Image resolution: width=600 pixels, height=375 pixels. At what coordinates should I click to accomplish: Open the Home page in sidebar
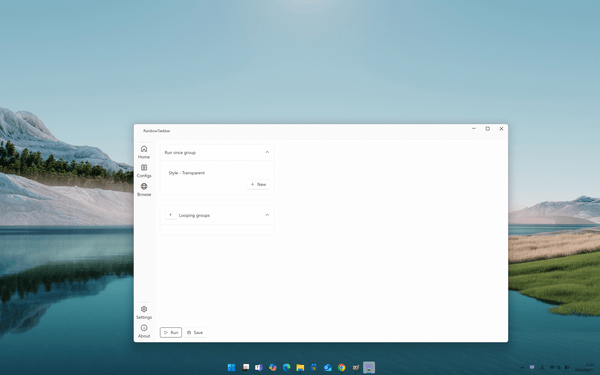point(144,152)
